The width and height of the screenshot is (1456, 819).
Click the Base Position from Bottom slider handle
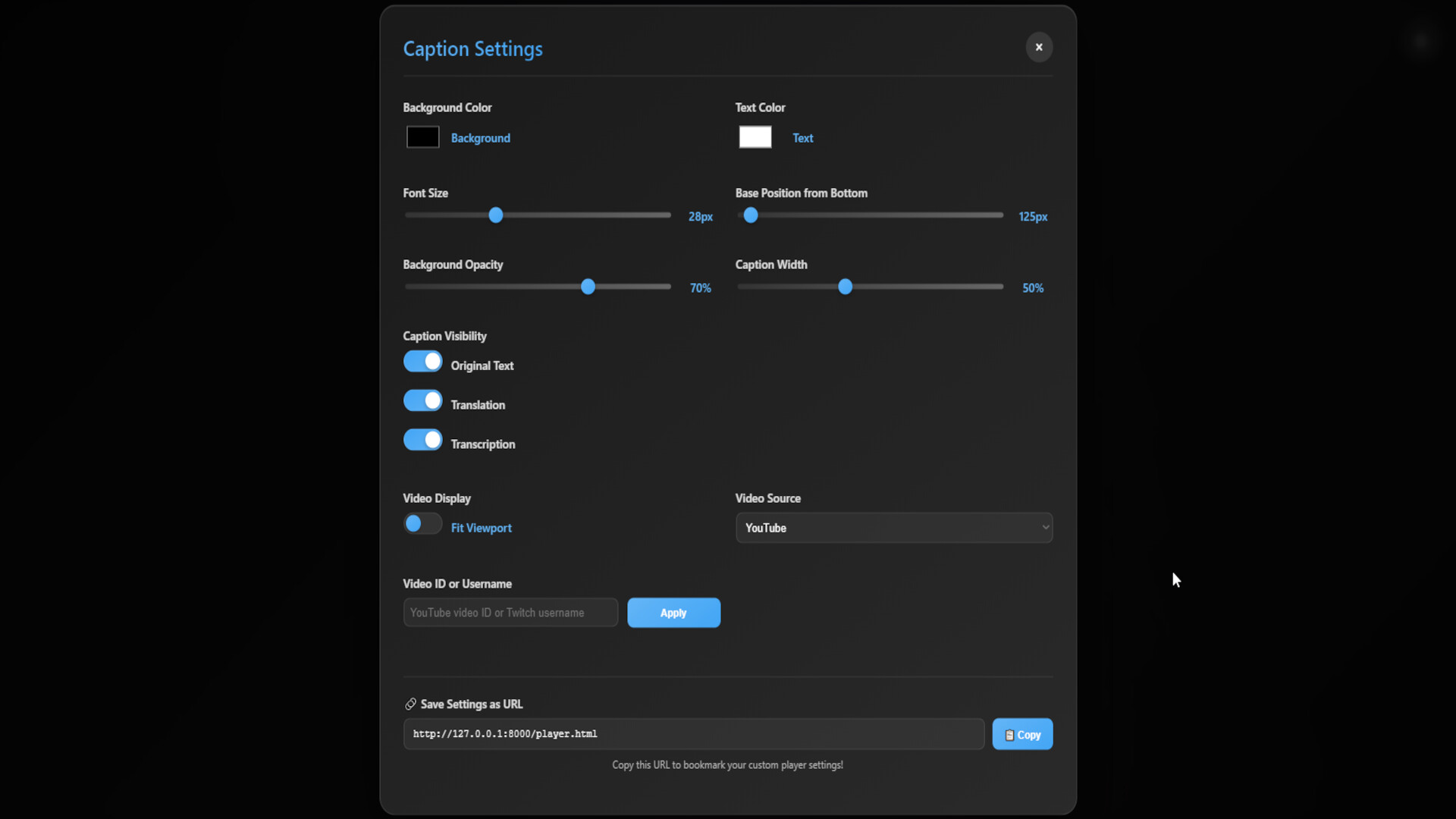[750, 215]
